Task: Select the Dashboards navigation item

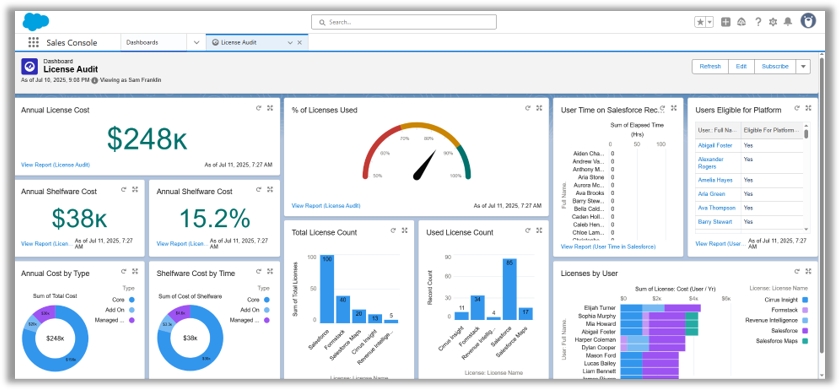Action: 142,42
